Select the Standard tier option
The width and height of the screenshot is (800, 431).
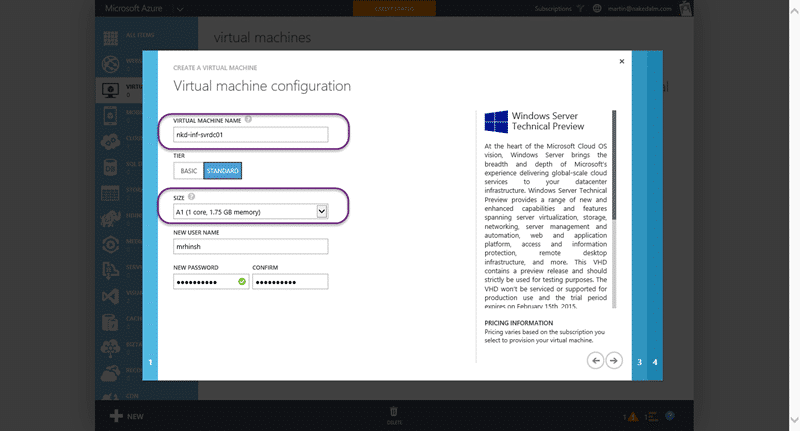tap(222, 171)
